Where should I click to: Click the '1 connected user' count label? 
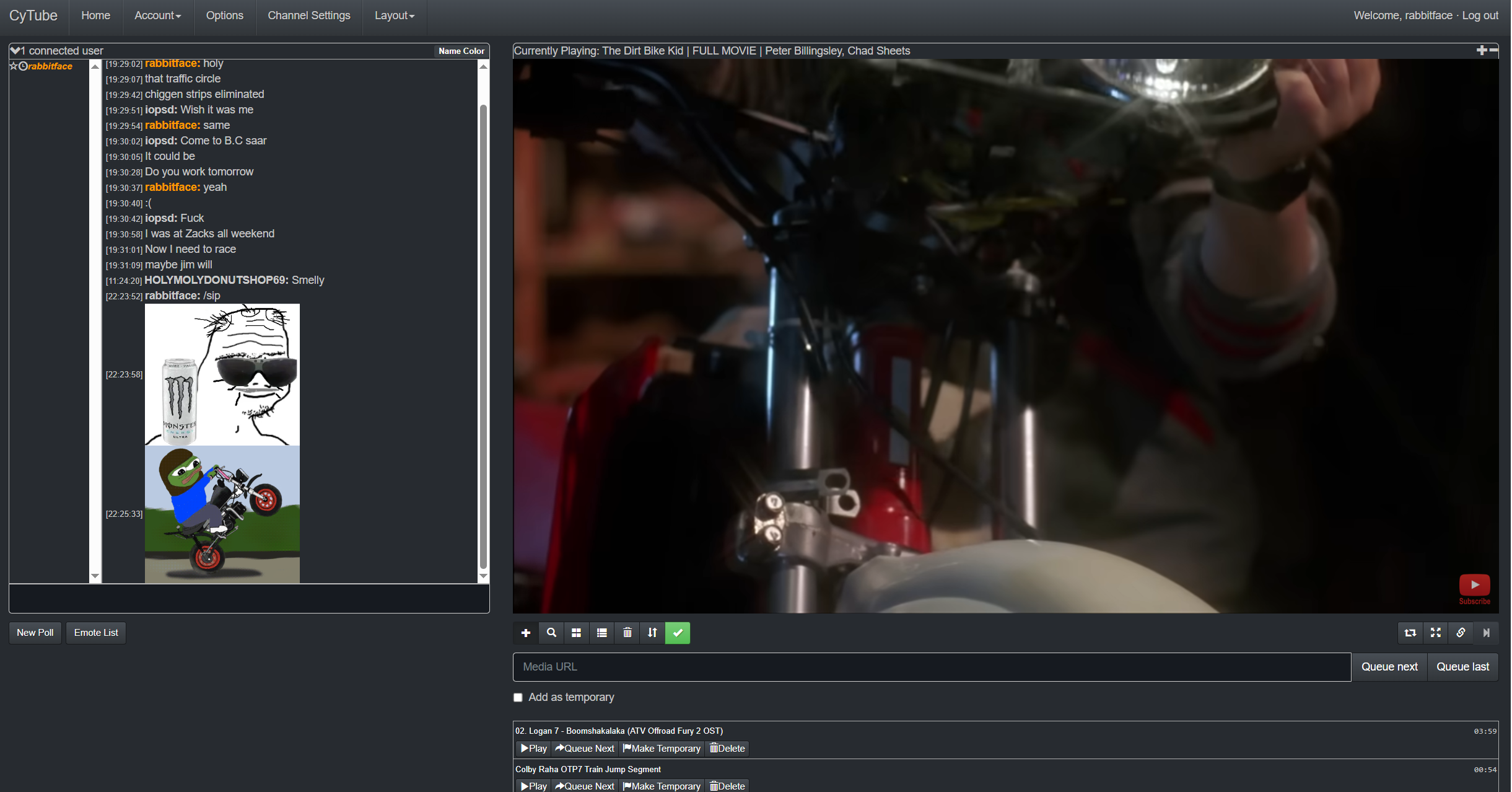(63, 51)
